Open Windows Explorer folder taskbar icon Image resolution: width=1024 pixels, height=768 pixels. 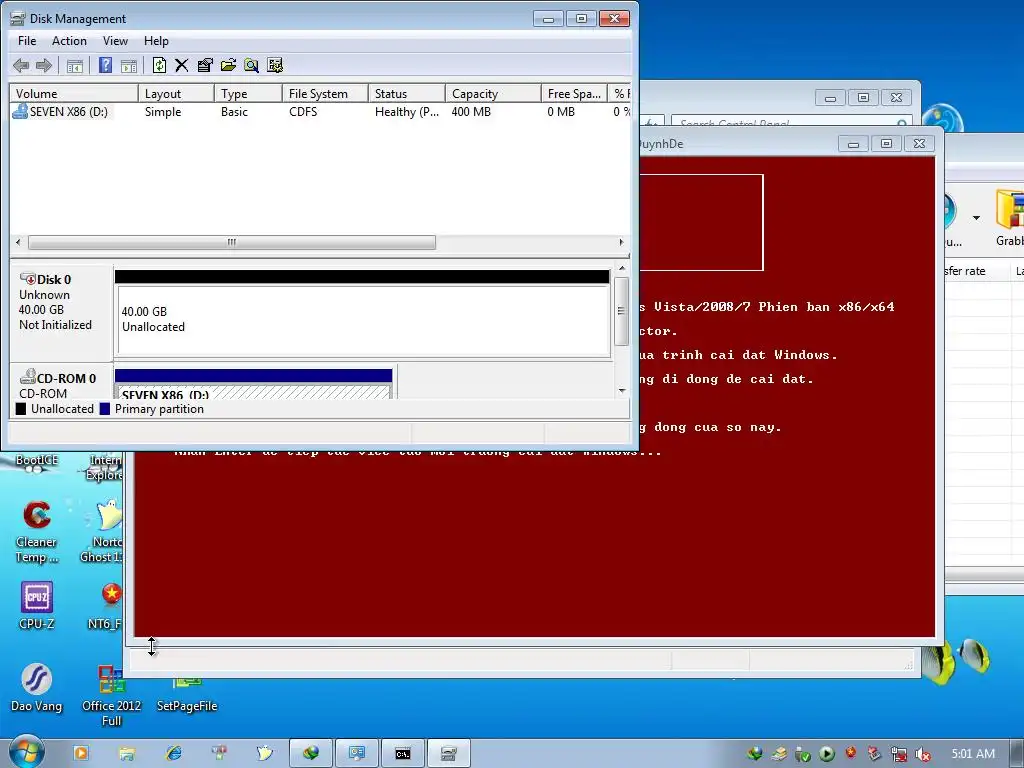click(127, 753)
